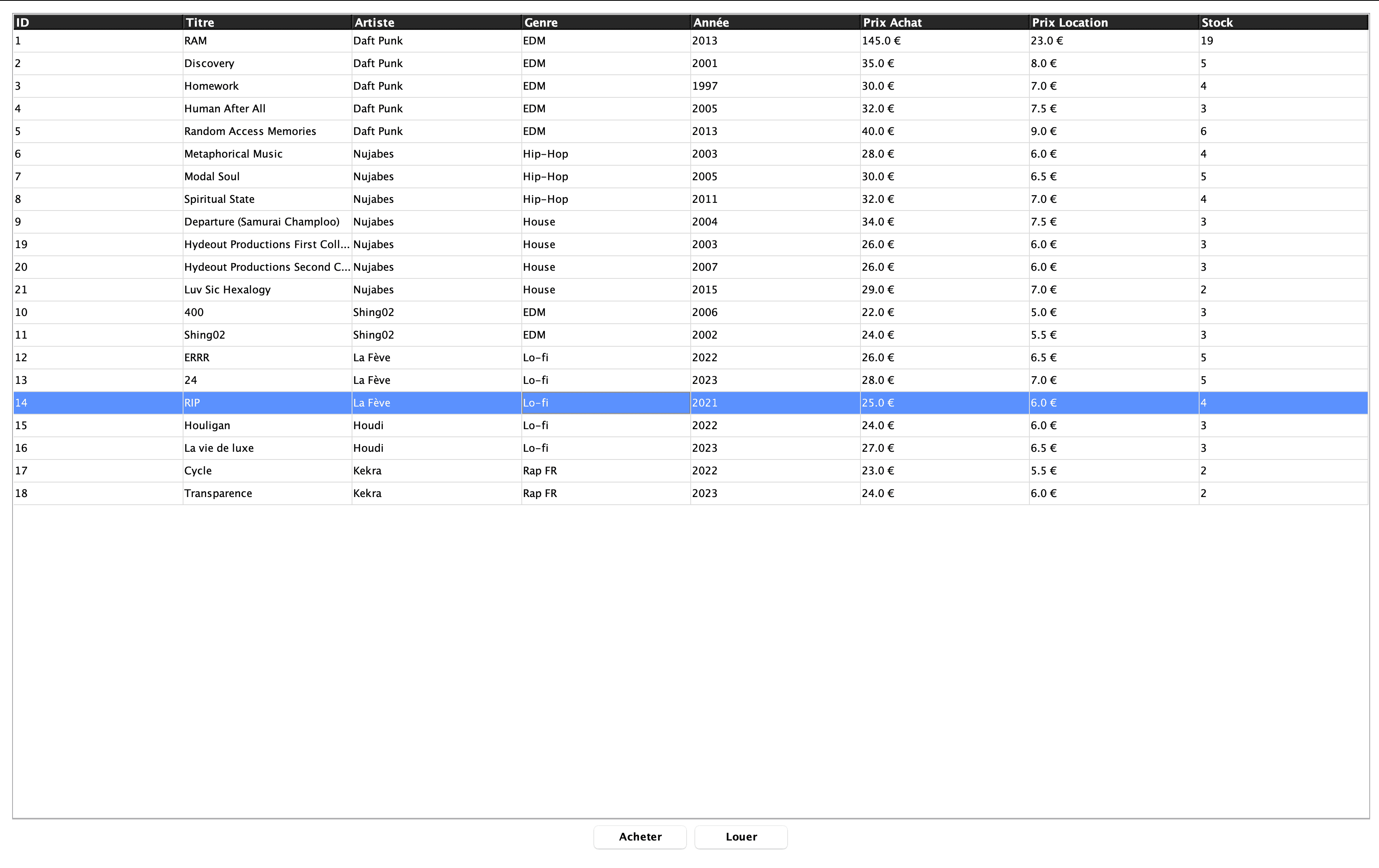Viewport: 1379px width, 868px height.
Task: Click the Prix Location column header
Action: [x=1113, y=22]
